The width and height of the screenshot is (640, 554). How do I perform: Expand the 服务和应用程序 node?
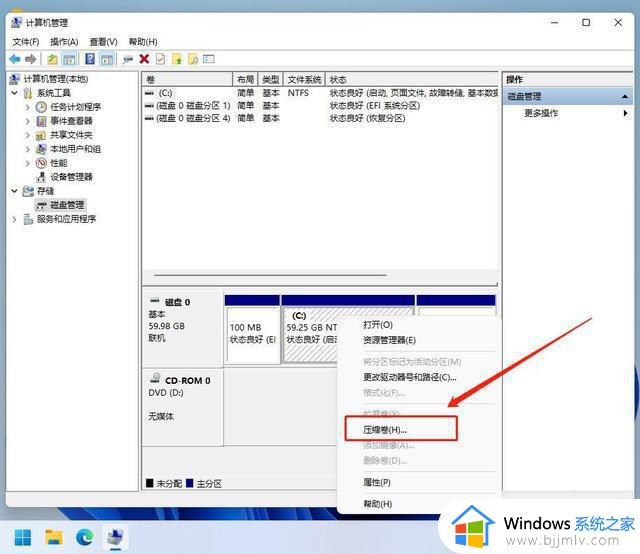click(15, 219)
